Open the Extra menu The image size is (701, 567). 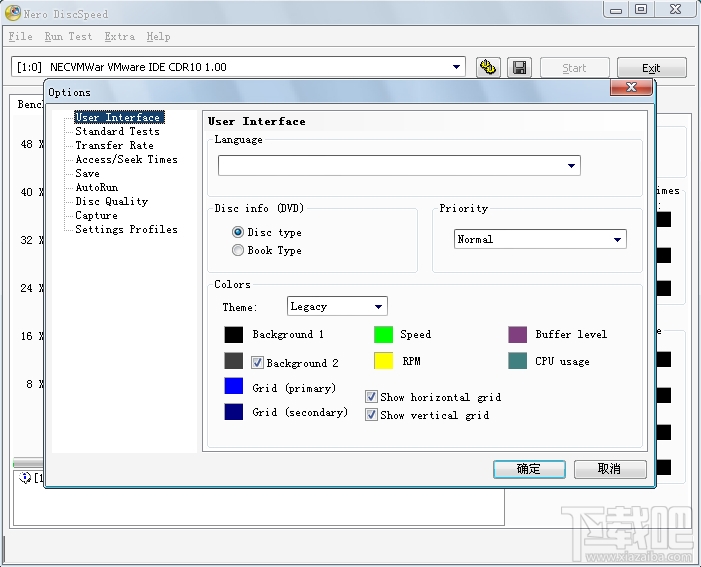pyautogui.click(x=120, y=37)
